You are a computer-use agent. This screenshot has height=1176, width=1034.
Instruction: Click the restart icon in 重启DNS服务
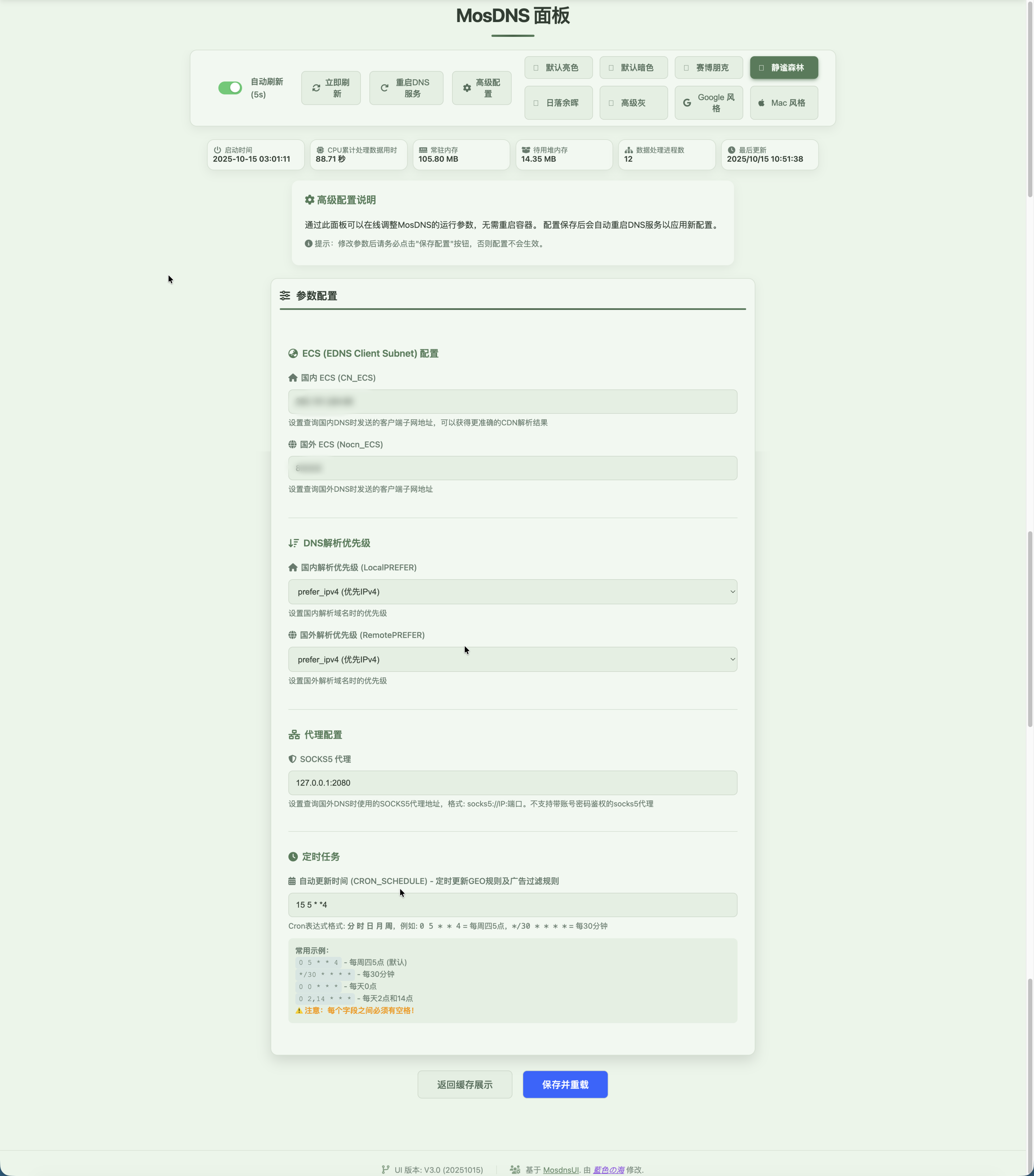384,88
